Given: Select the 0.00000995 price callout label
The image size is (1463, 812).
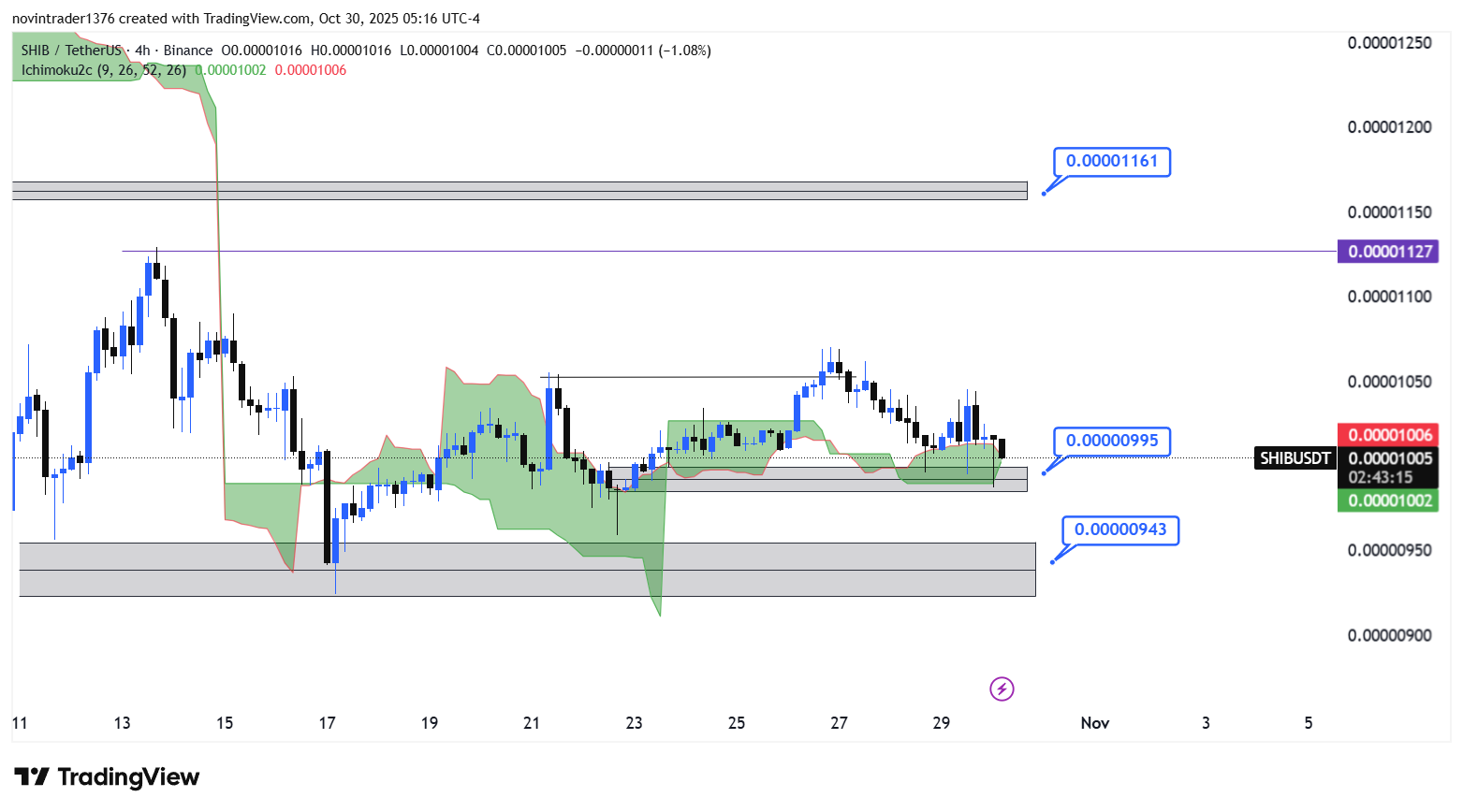Looking at the screenshot, I should (1111, 441).
